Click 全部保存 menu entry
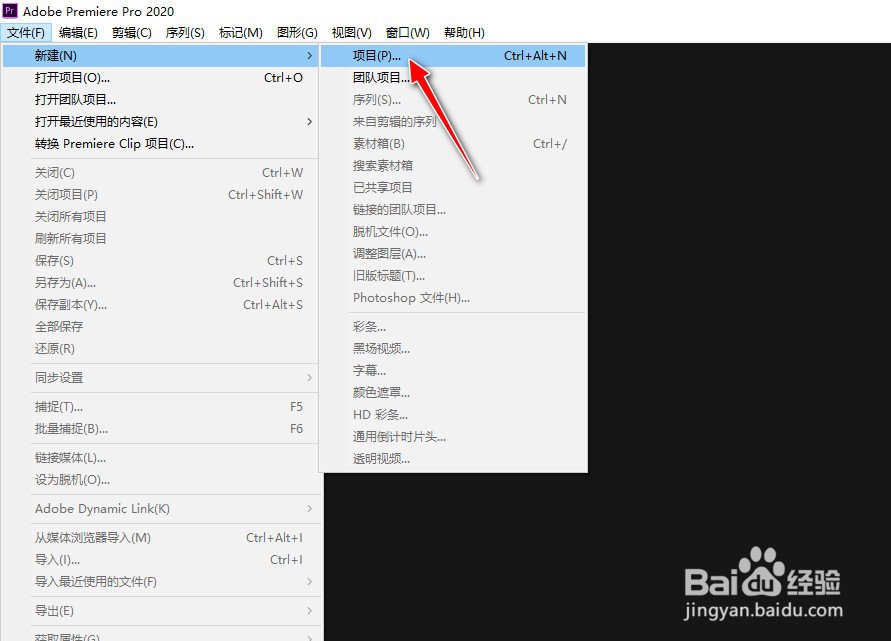Image resolution: width=891 pixels, height=641 pixels. tap(160, 326)
